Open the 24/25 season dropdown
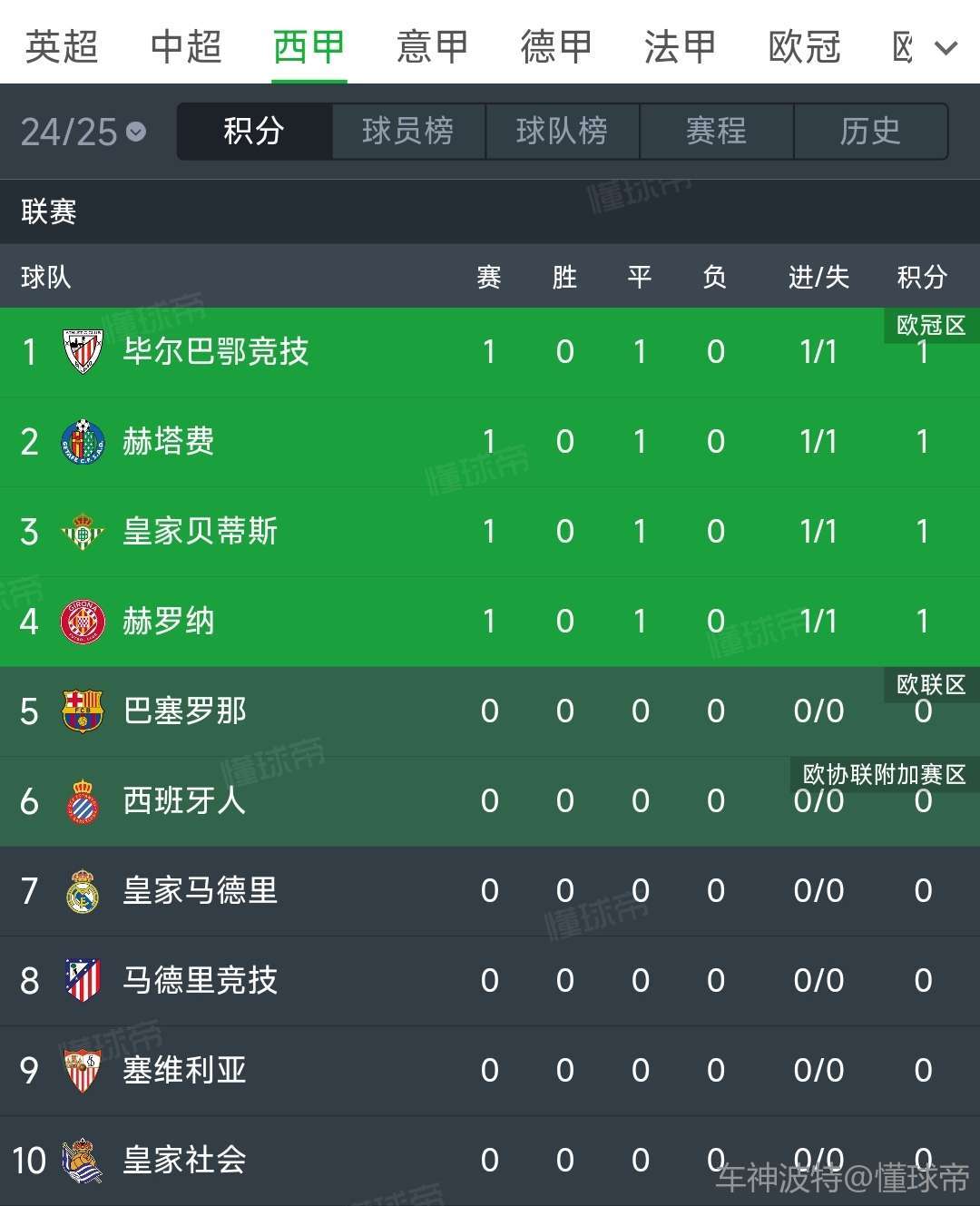This screenshot has width=980, height=1206. tap(83, 132)
